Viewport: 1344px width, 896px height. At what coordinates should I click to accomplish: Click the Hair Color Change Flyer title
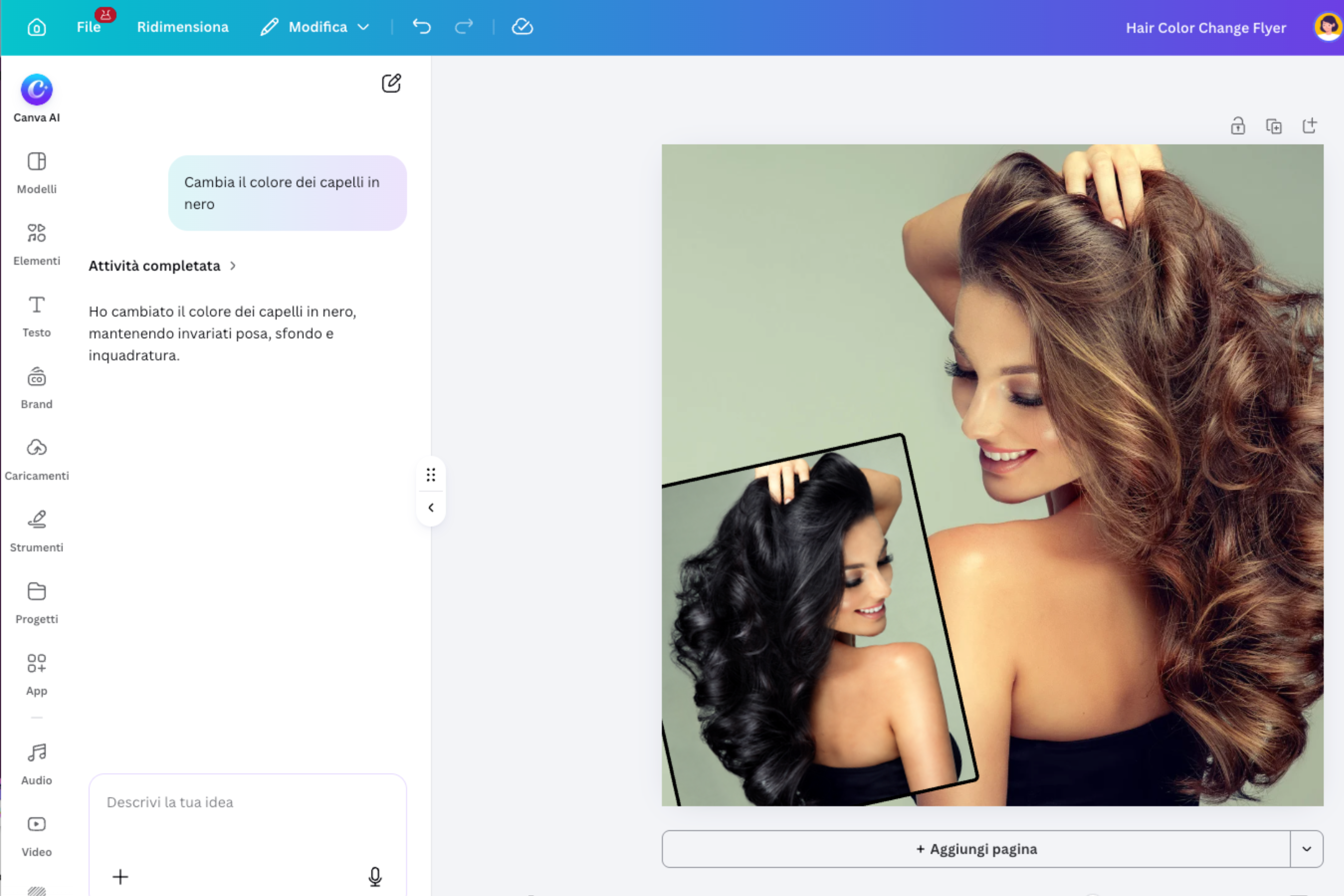pyautogui.click(x=1206, y=28)
